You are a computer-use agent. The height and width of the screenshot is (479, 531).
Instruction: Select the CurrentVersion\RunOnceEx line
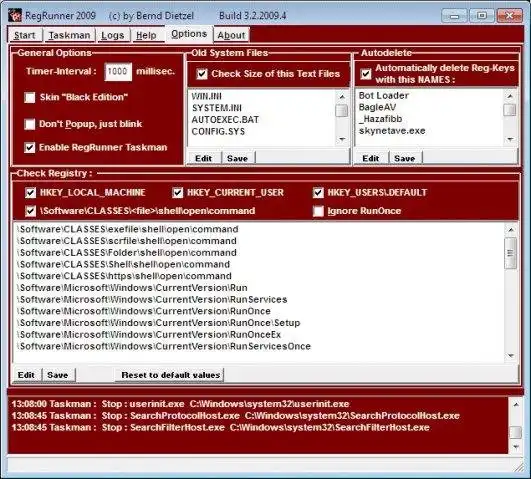(x=149, y=335)
